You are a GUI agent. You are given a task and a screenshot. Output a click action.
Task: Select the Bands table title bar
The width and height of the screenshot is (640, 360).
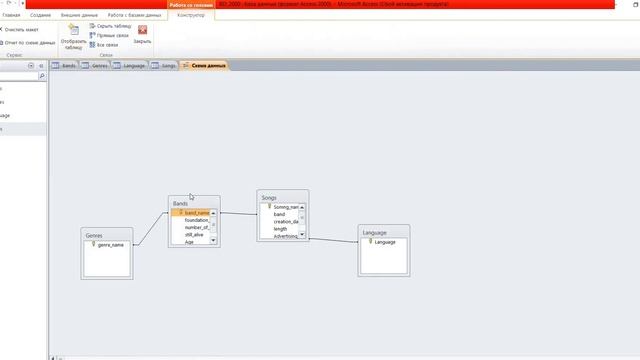[194, 203]
